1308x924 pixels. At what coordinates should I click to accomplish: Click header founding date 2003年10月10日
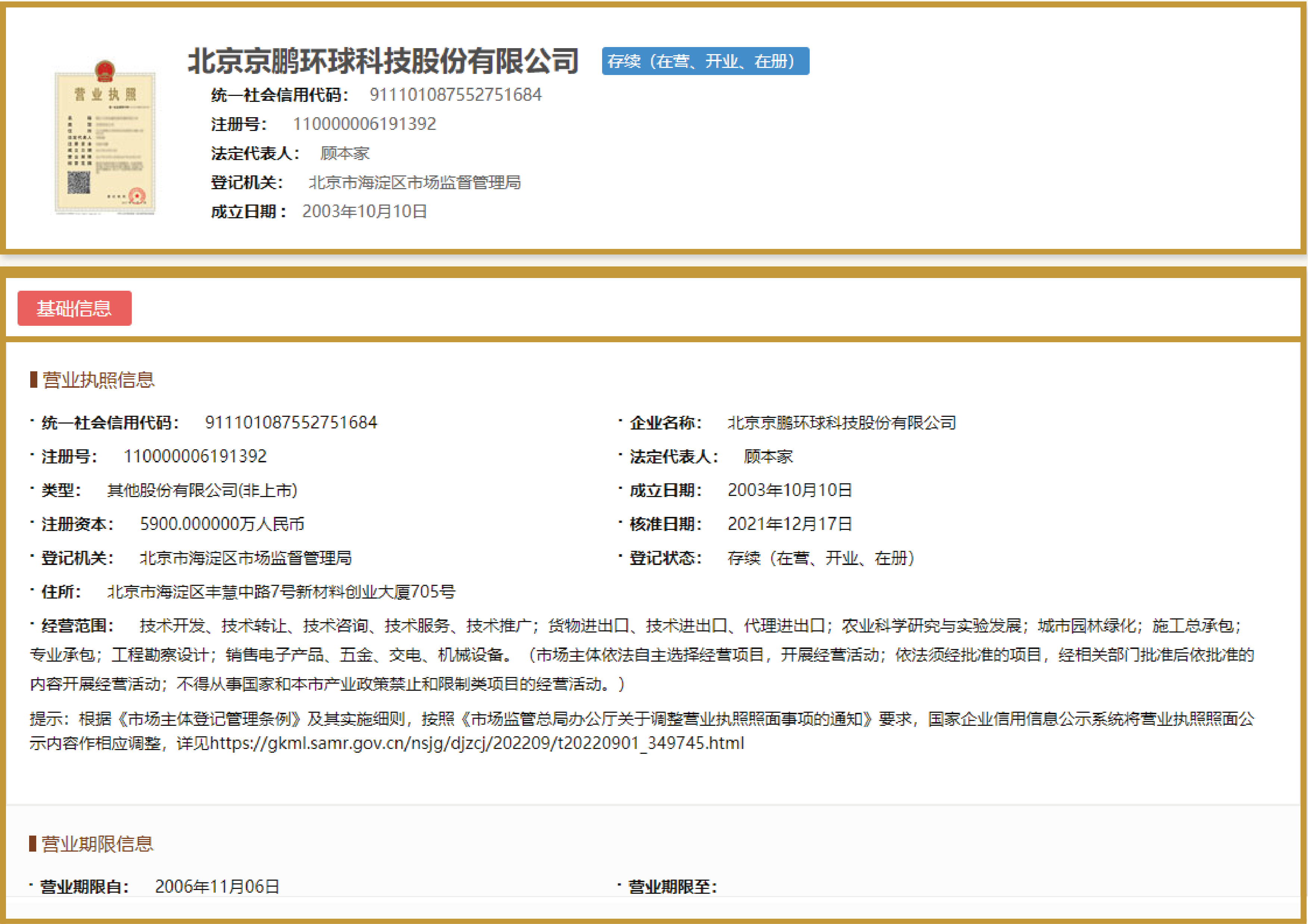[365, 211]
